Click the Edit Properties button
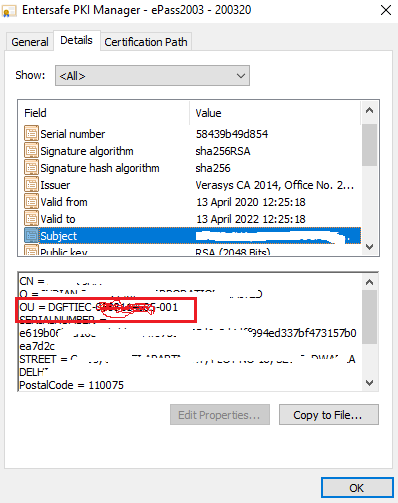This screenshot has width=398, height=503. pyautogui.click(x=220, y=415)
